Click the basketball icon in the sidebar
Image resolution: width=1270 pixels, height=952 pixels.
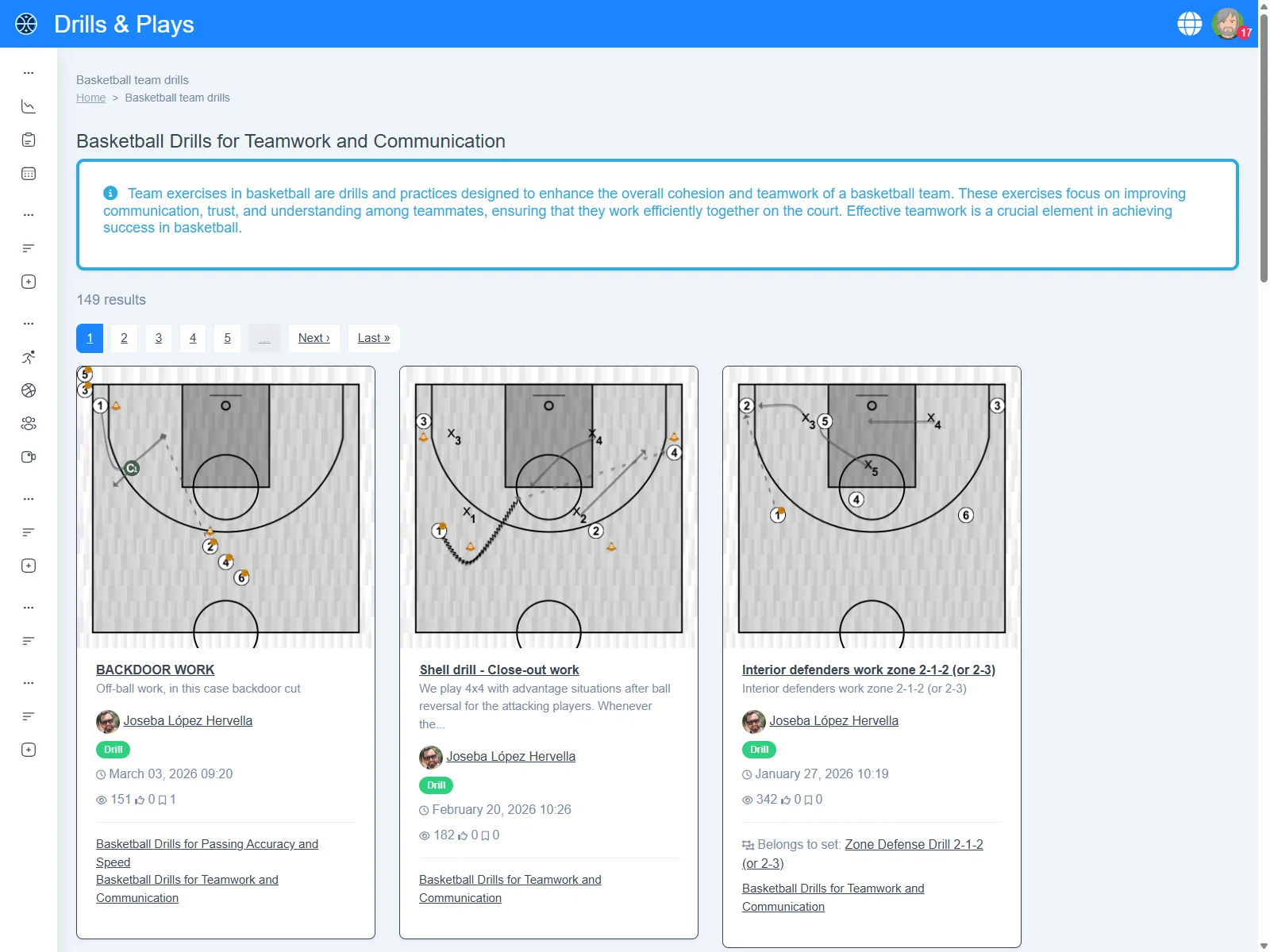(29, 390)
